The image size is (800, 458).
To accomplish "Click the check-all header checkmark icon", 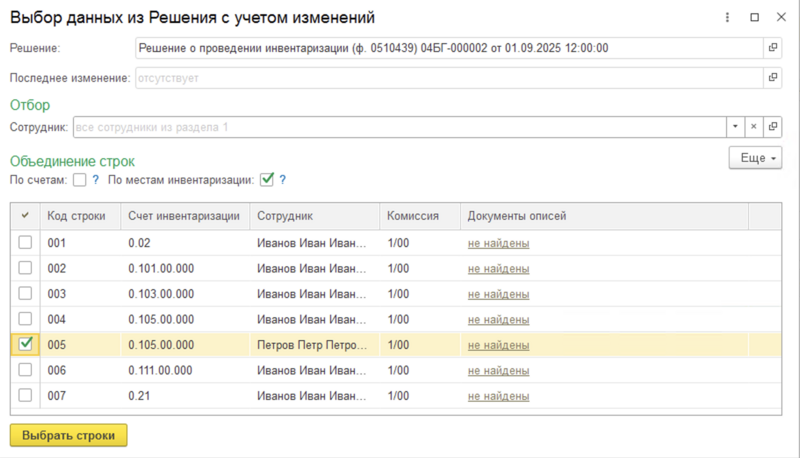I will tap(25, 216).
